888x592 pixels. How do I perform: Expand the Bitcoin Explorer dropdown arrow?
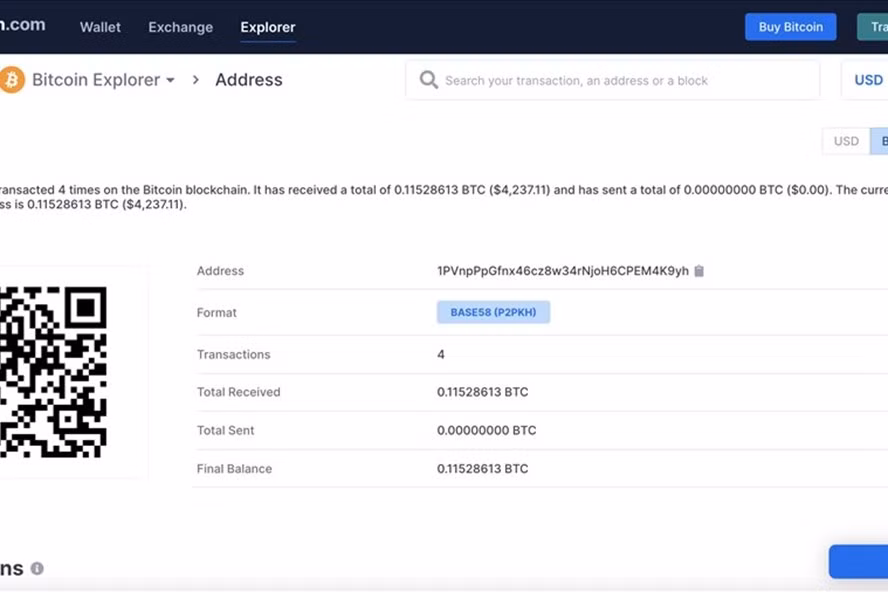170,80
